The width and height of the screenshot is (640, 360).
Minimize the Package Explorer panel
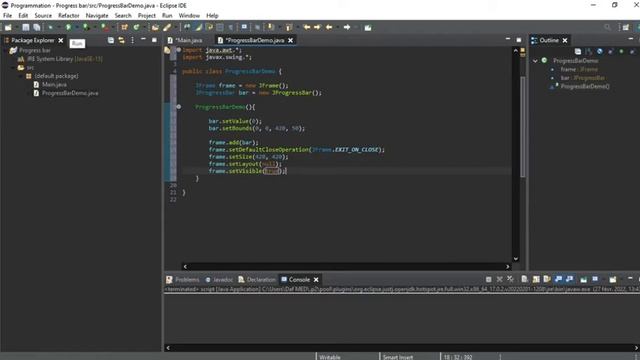click(143, 39)
